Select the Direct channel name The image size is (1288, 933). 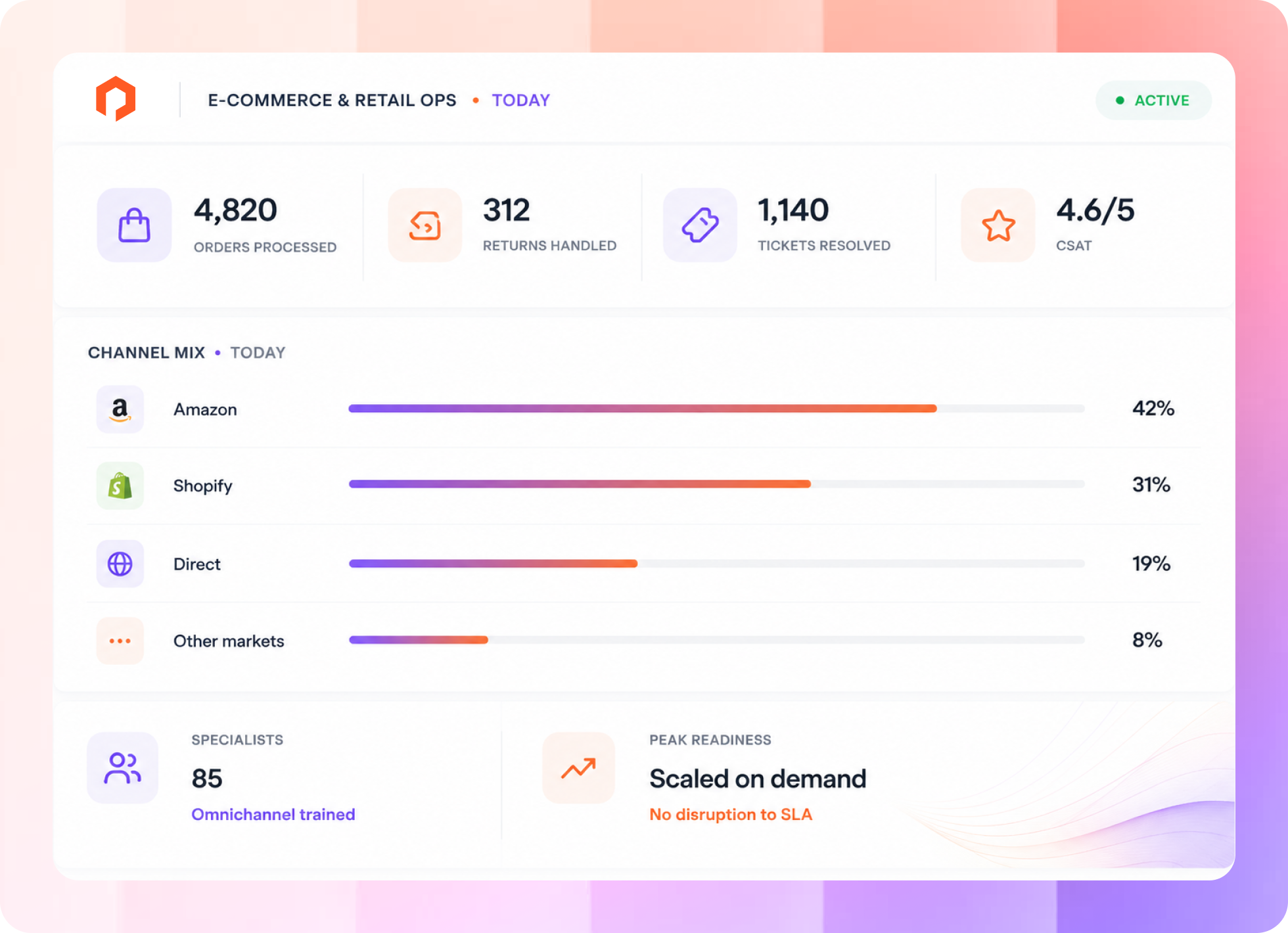point(197,564)
